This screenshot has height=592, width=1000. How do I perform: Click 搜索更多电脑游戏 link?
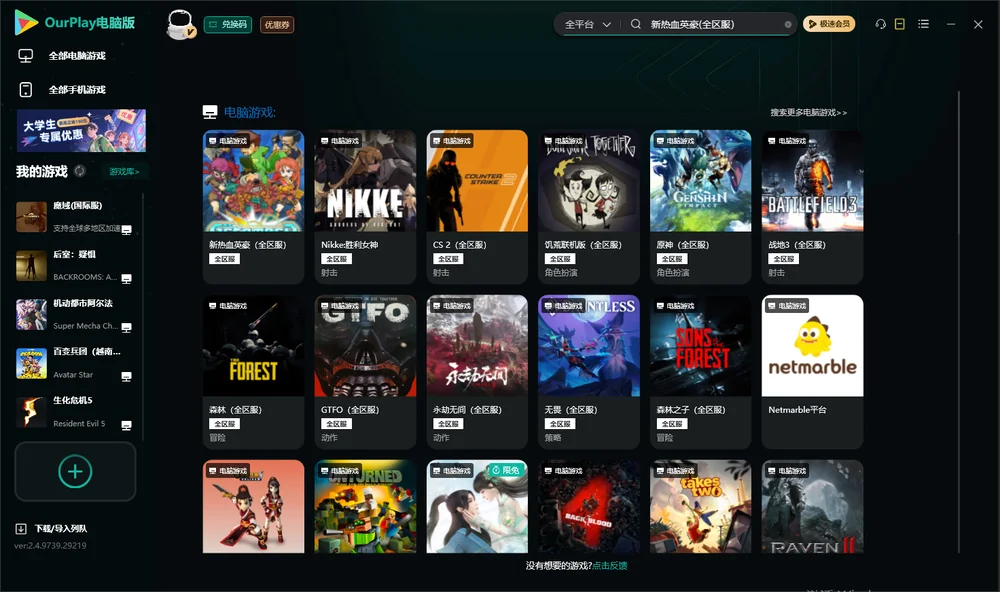[x=809, y=113]
